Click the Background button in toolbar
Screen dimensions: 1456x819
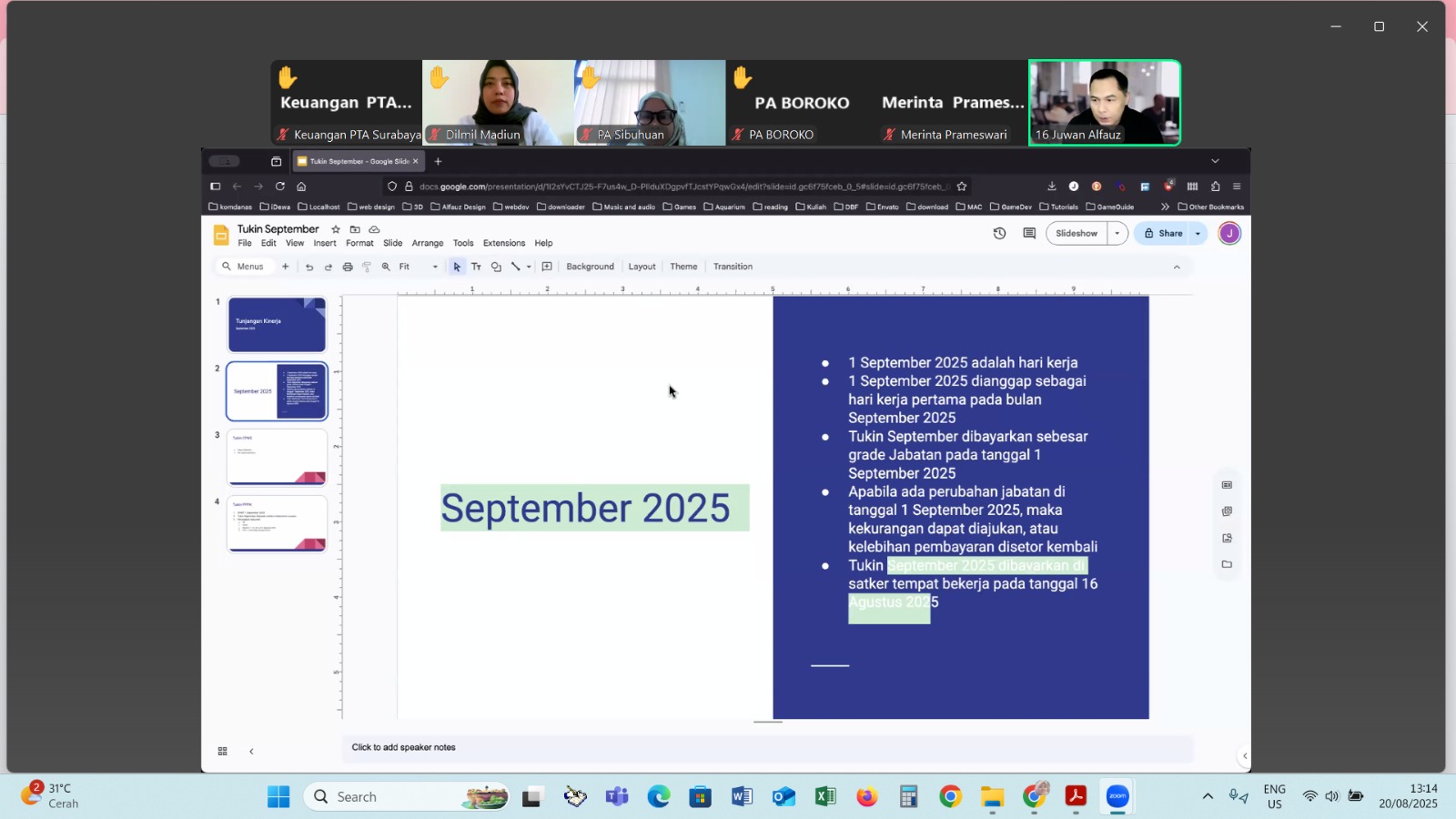(x=590, y=267)
